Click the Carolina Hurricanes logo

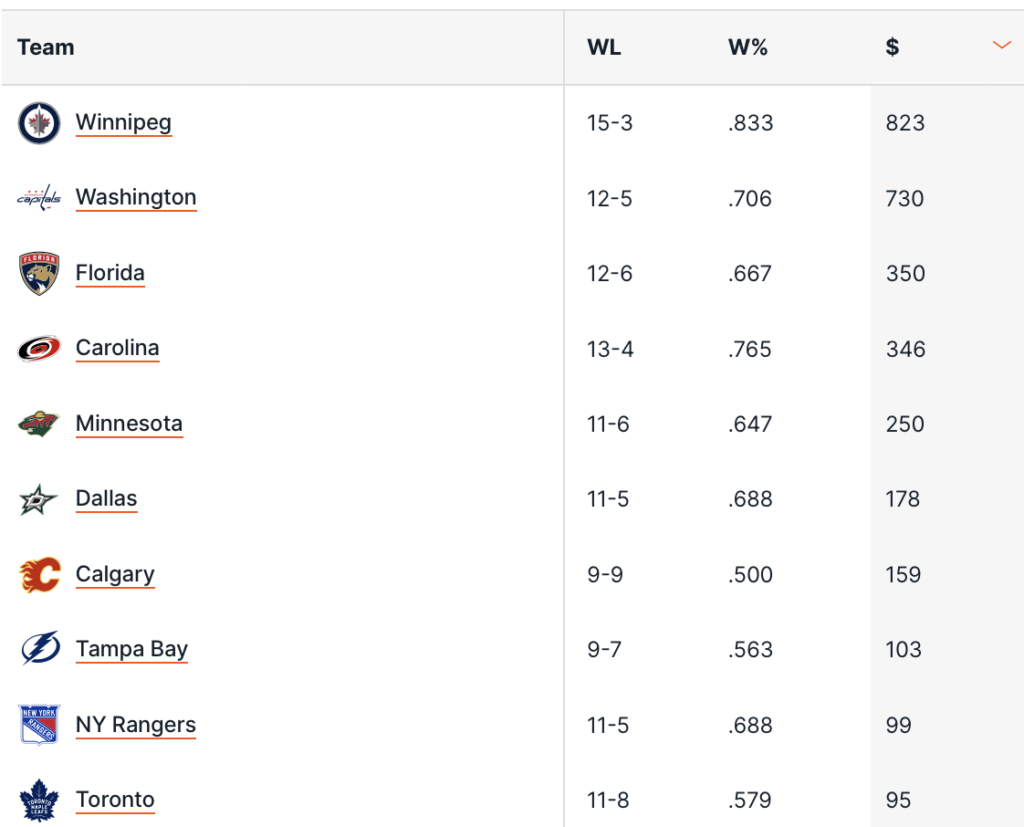(39, 348)
